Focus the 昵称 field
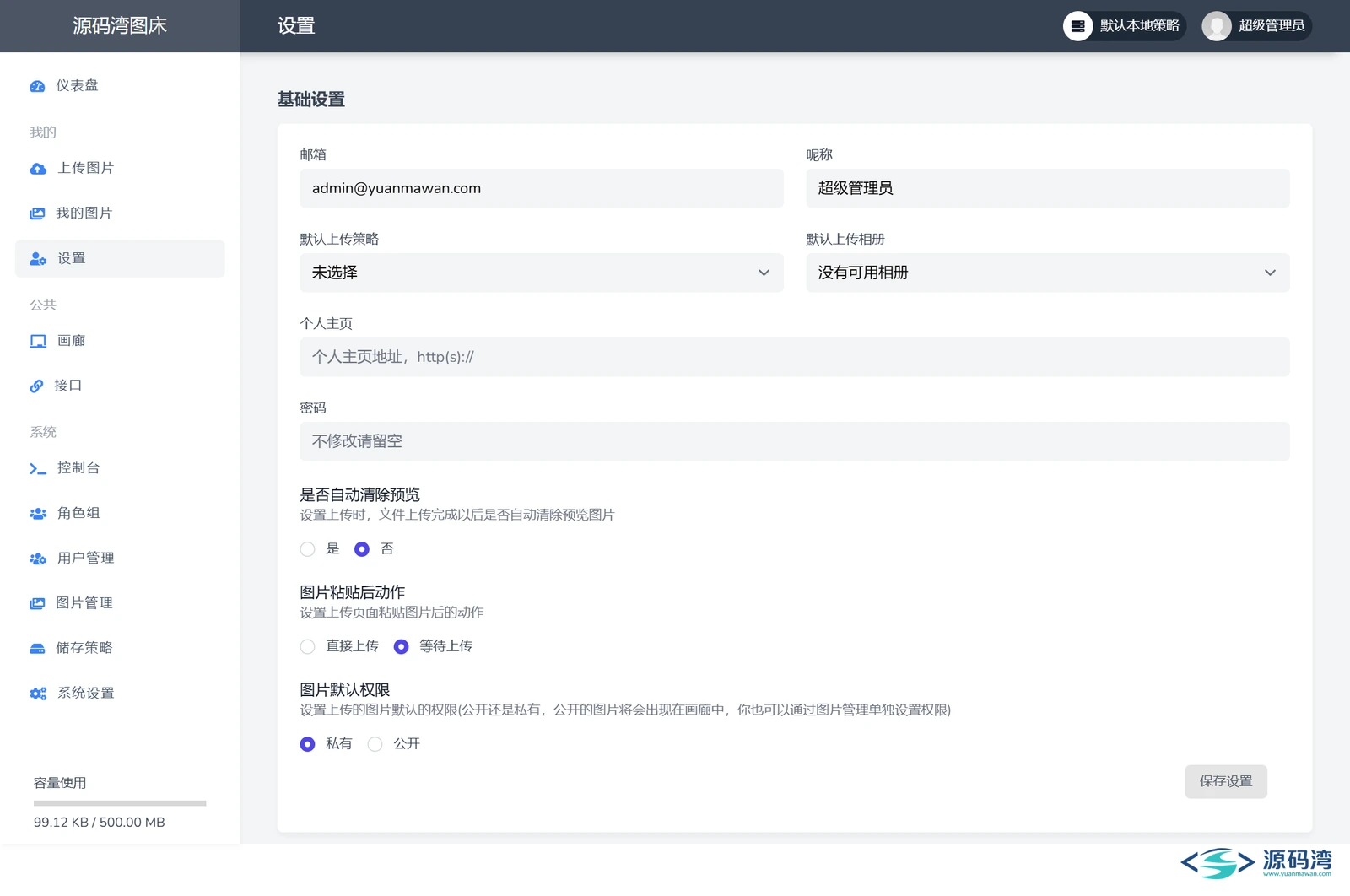 (1048, 188)
